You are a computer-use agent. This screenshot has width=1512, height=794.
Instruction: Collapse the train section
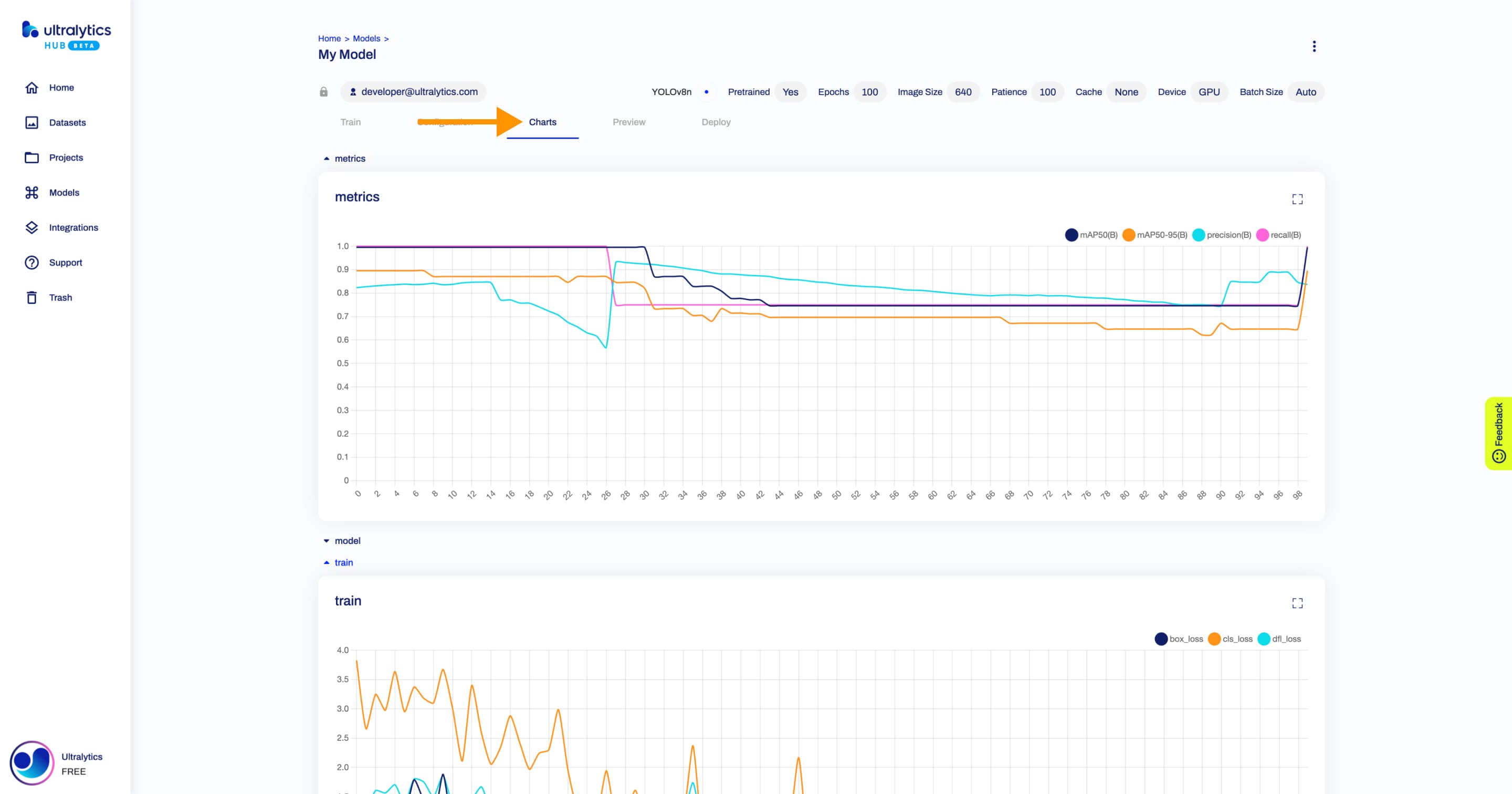[x=326, y=562]
